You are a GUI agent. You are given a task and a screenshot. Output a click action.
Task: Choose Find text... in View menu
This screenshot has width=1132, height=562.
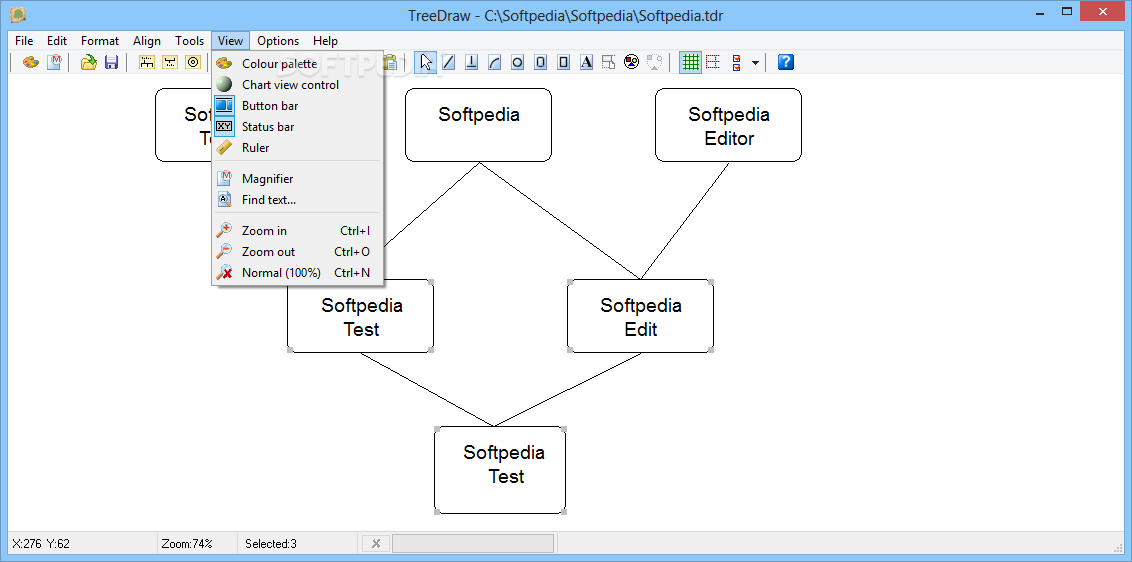(x=297, y=199)
